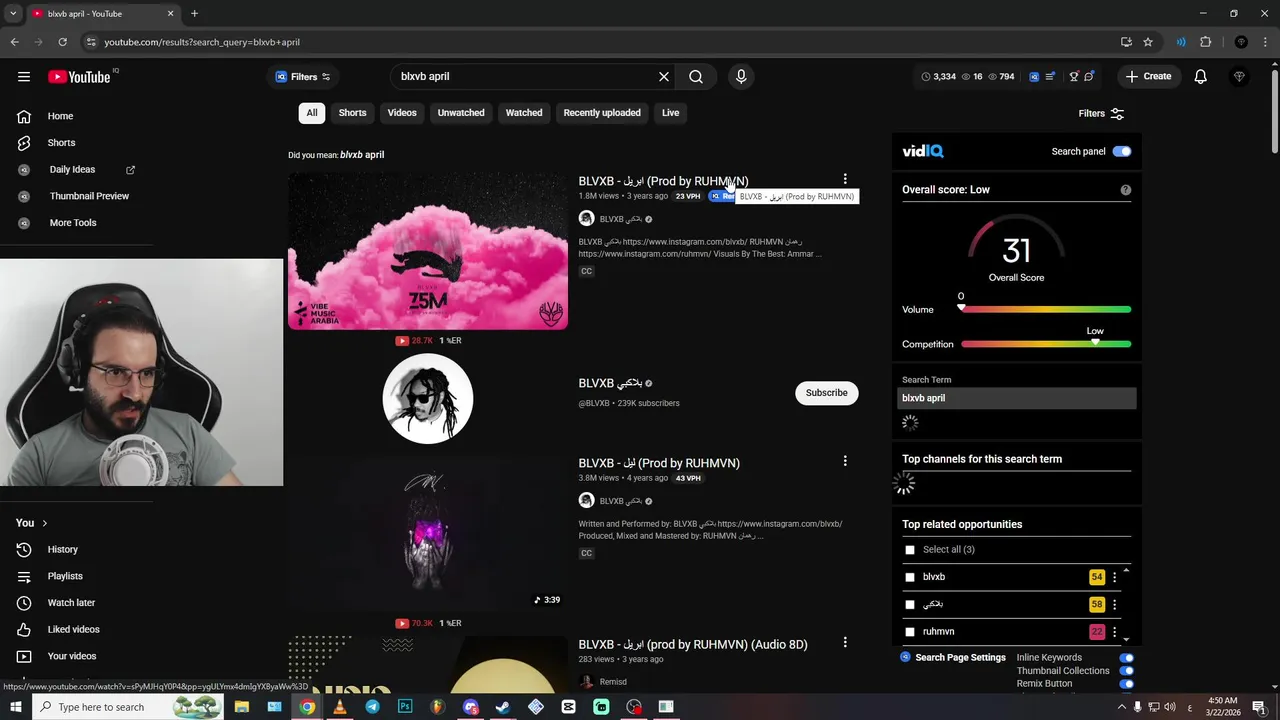Click the YouTube search input field
Screen dimensions: 1280x720
(x=525, y=76)
